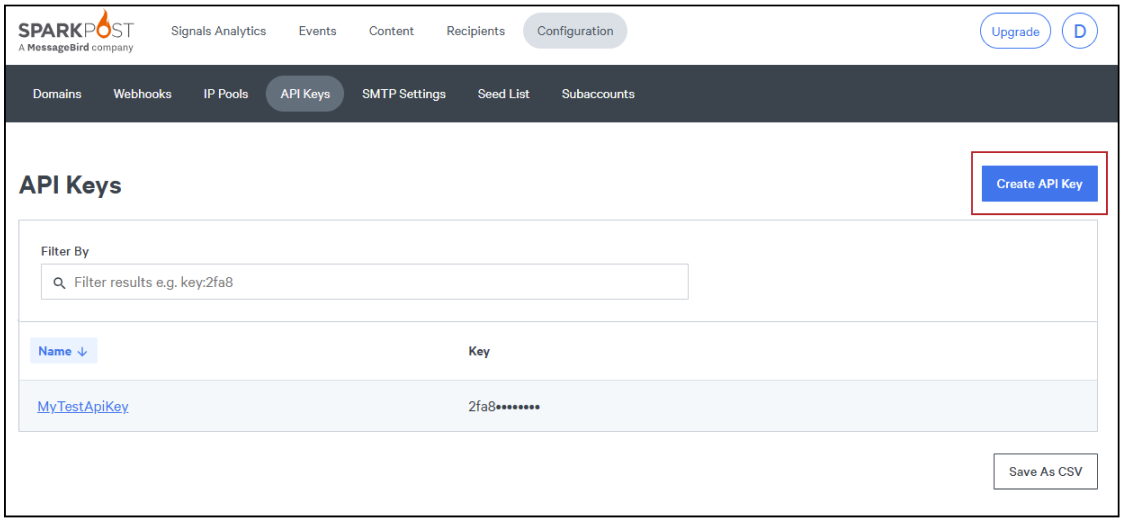Screen dimensions: 1125x523
Task: Select the API Keys tab
Action: pos(305,94)
